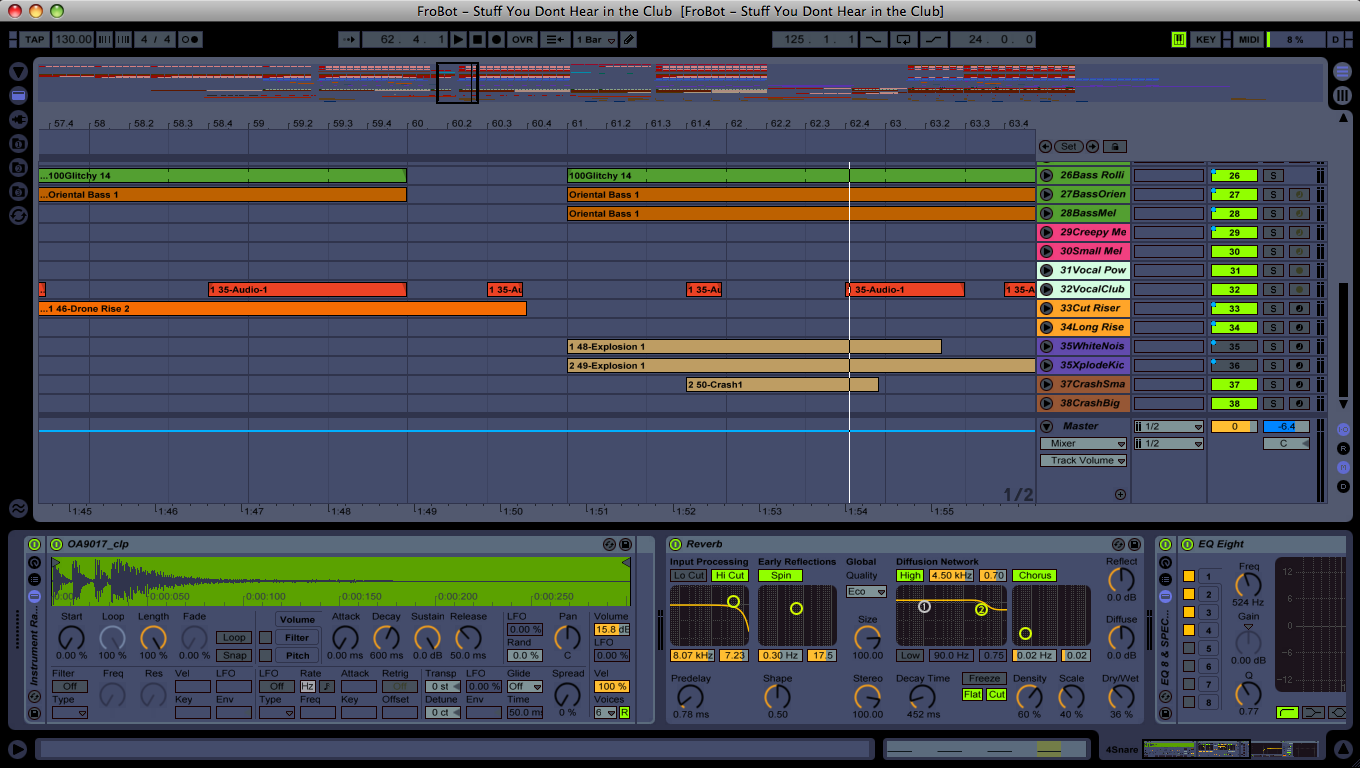Switch to Arrangement view vertical-bars icon

click(1342, 96)
